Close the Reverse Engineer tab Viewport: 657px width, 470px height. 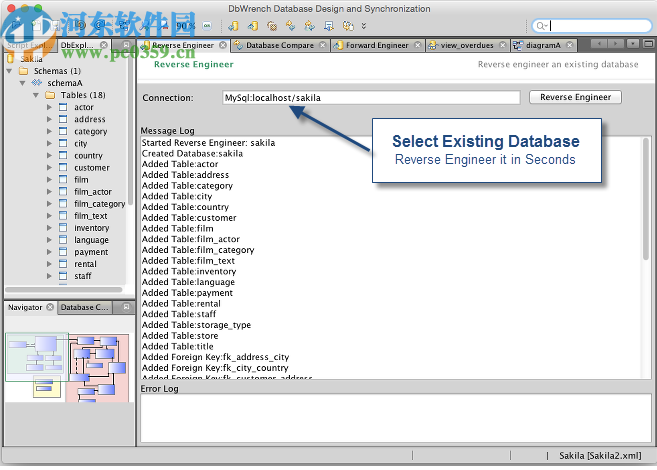[223, 45]
